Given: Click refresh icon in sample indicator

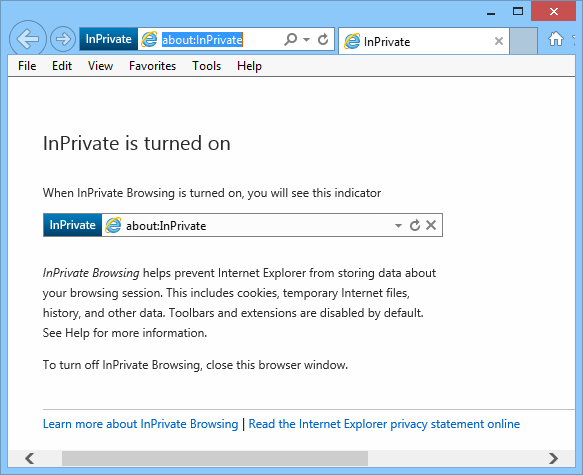Looking at the screenshot, I should click(x=415, y=225).
